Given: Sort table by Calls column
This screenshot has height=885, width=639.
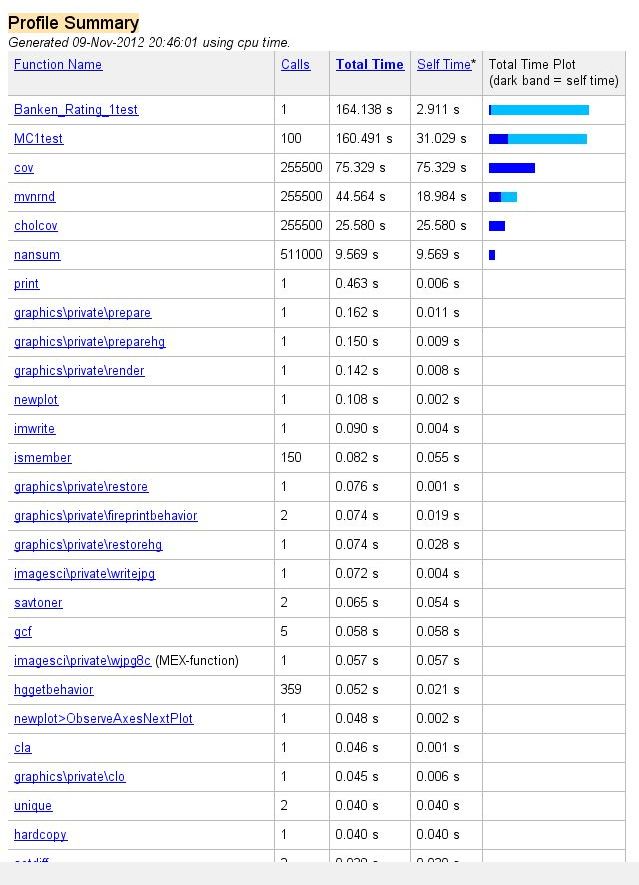Looking at the screenshot, I should (x=295, y=65).
